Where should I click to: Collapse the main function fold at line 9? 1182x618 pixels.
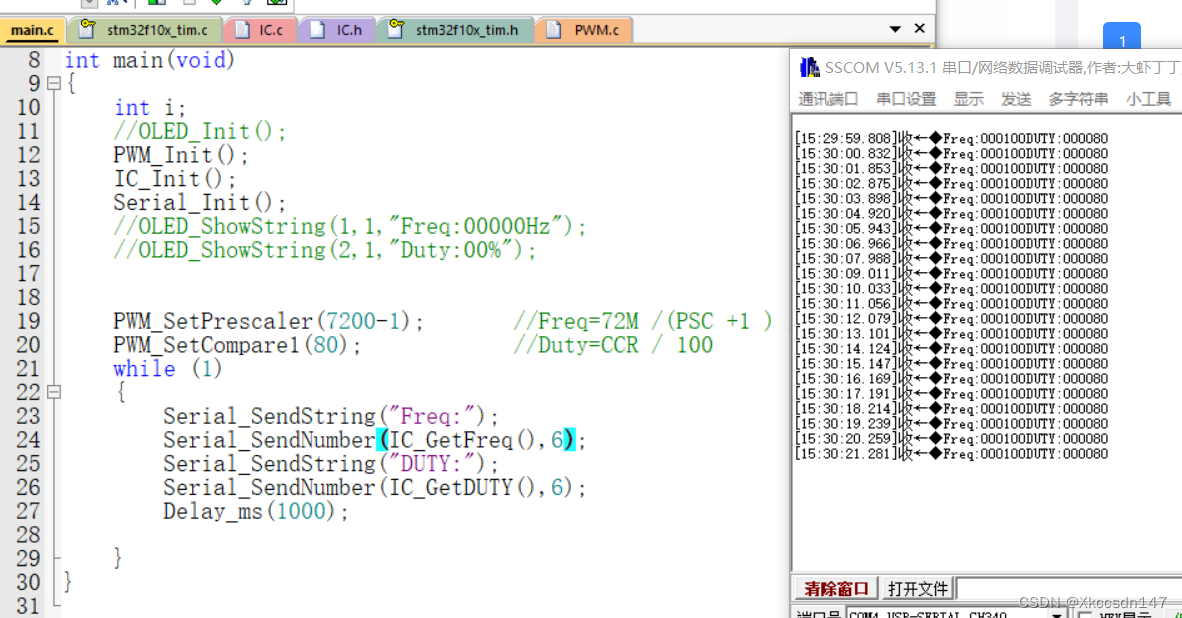(x=54, y=84)
